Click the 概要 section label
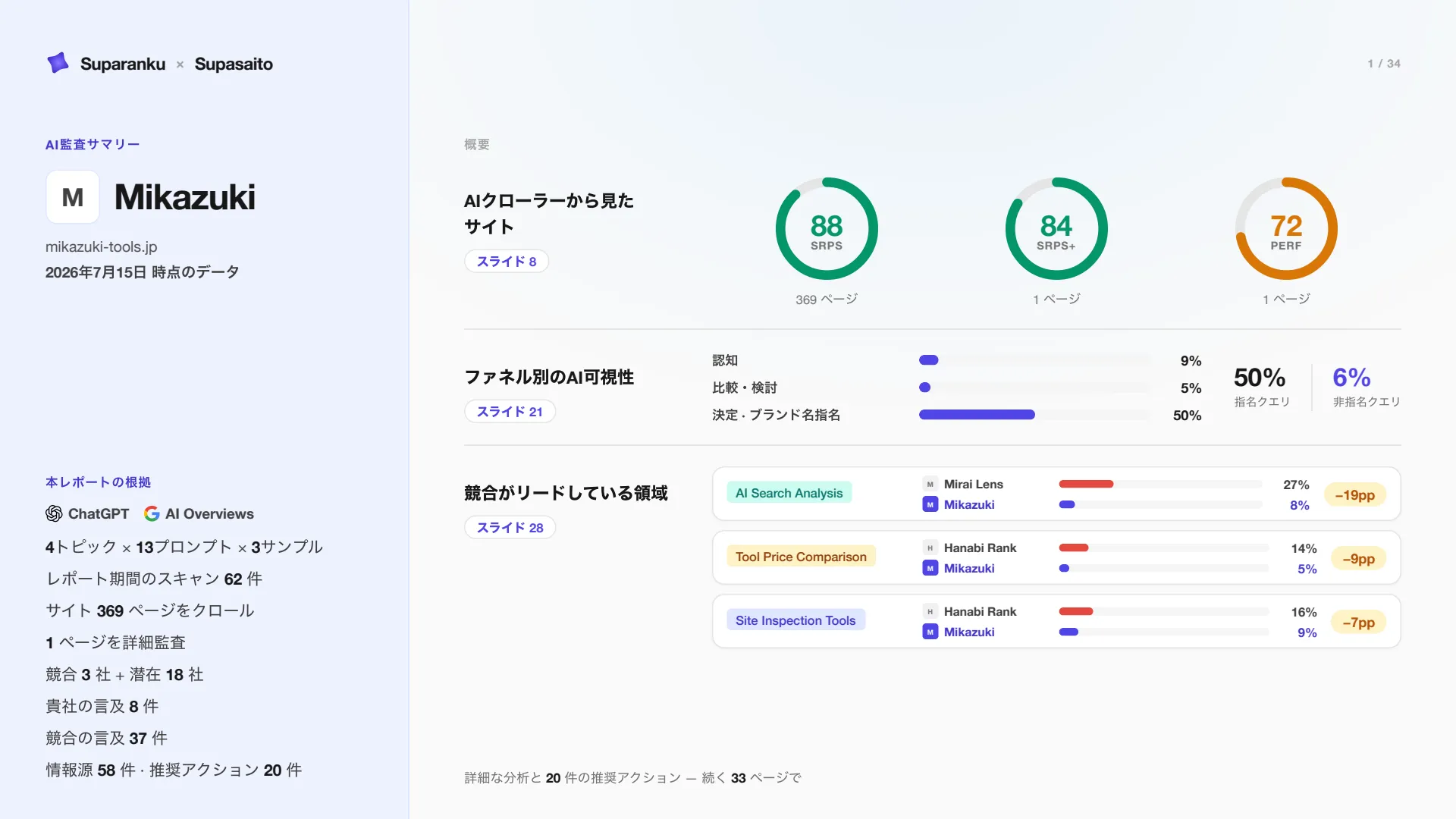This screenshot has width=1456, height=819. coord(477,144)
